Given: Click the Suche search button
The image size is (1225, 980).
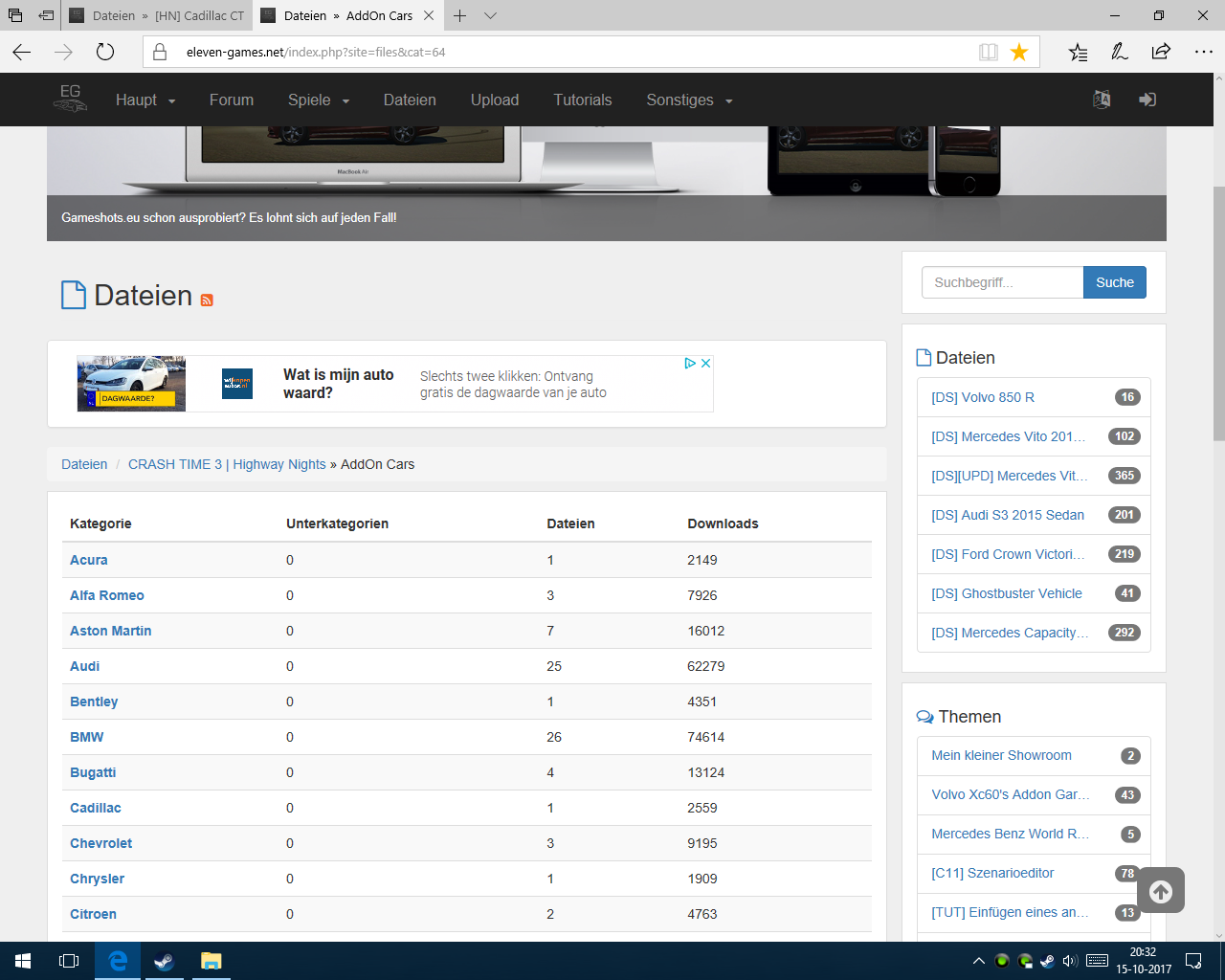Looking at the screenshot, I should [1115, 282].
